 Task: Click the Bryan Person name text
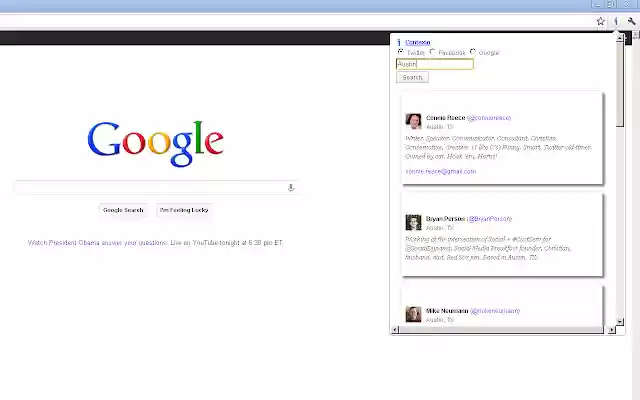(x=445, y=219)
